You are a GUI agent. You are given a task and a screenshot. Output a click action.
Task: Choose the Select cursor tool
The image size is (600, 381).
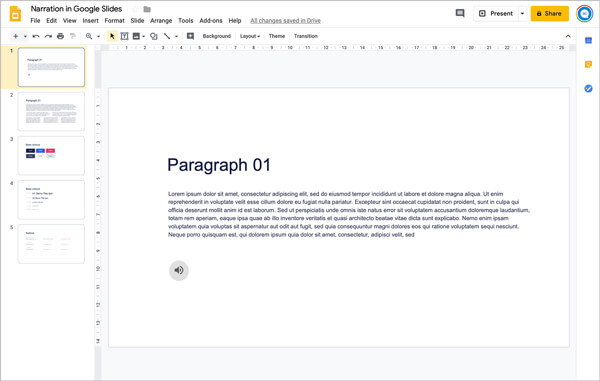click(112, 36)
